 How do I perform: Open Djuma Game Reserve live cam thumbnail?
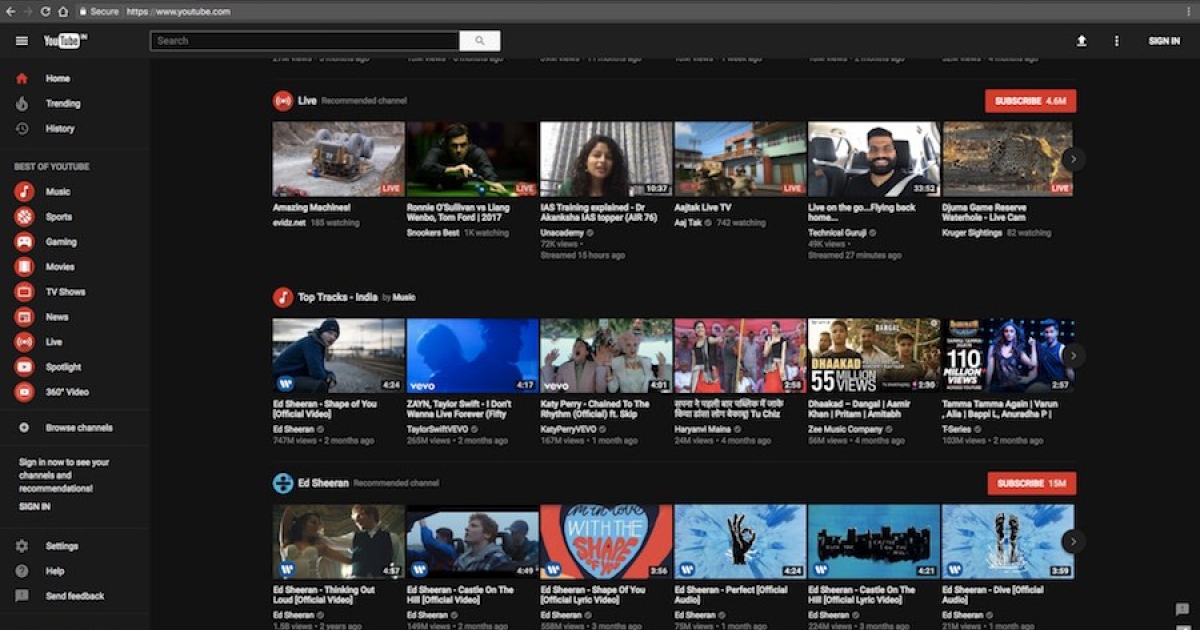1008,159
